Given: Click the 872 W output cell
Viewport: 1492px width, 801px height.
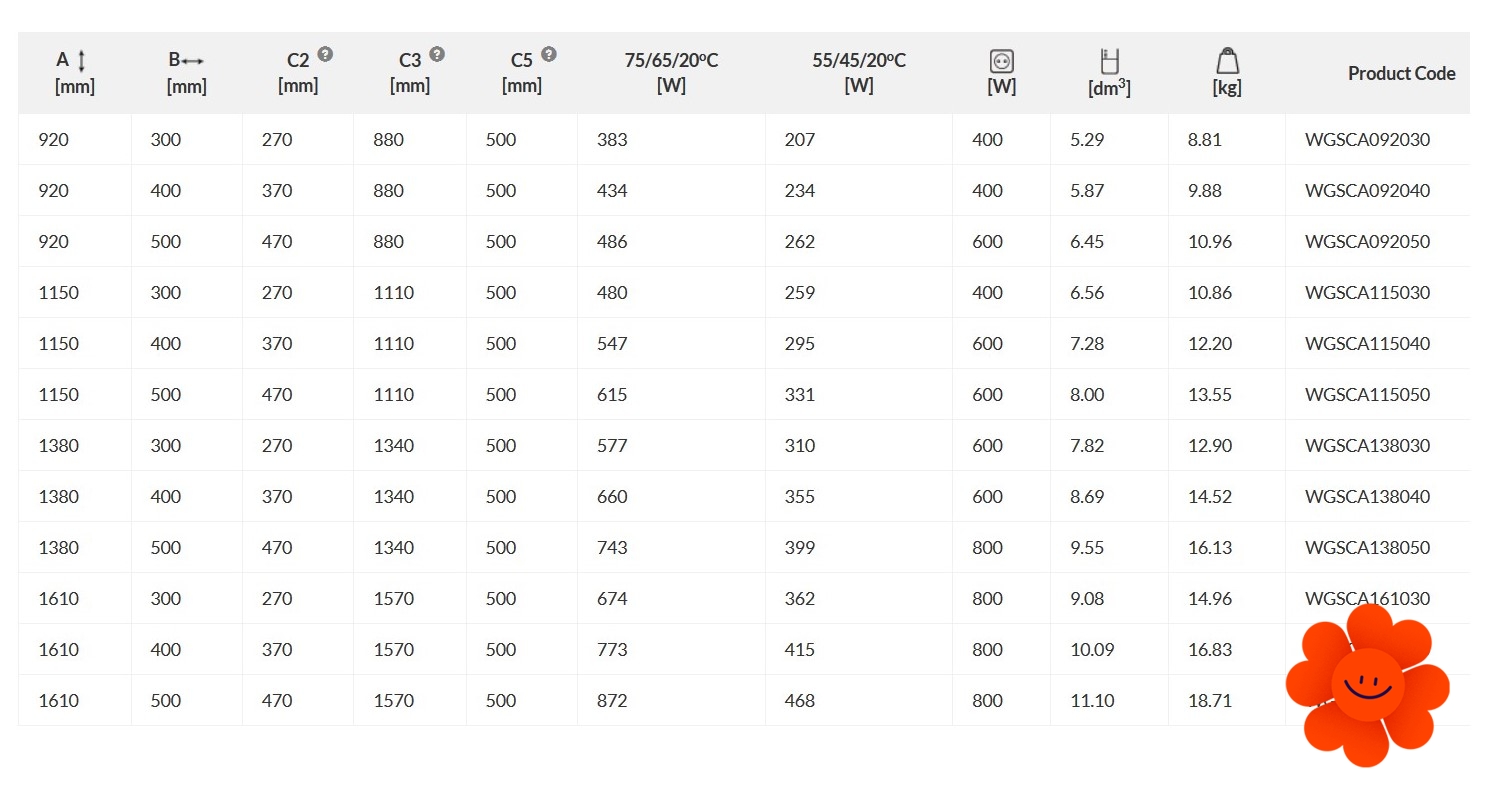Looking at the screenshot, I should [612, 701].
